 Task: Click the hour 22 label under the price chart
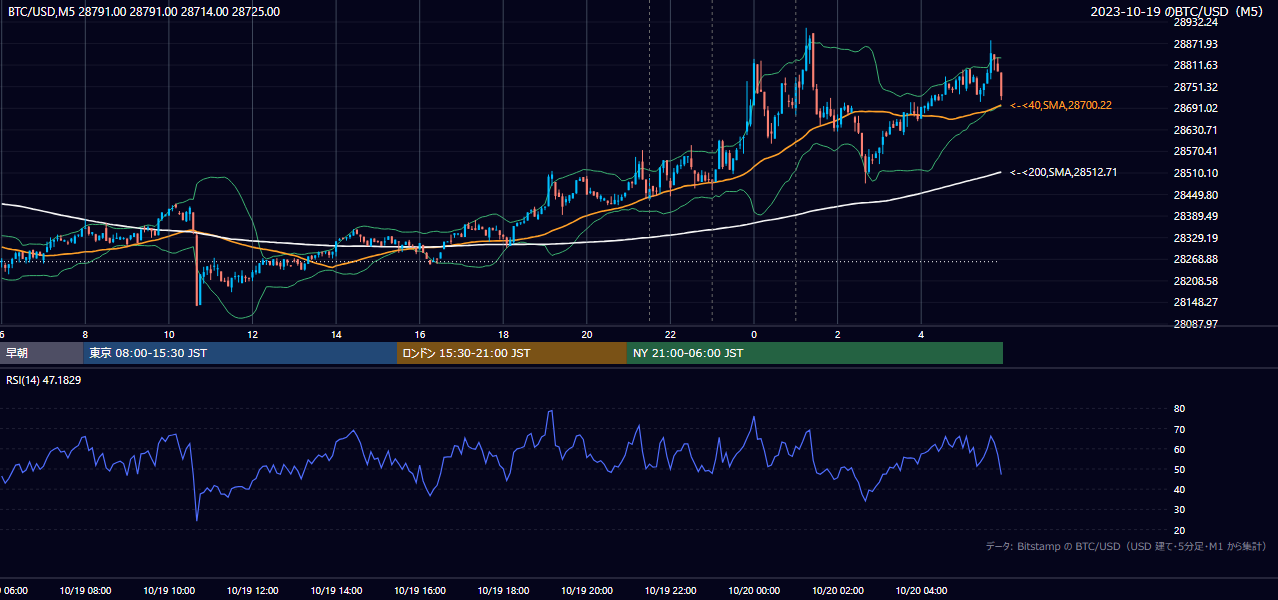[x=671, y=334]
